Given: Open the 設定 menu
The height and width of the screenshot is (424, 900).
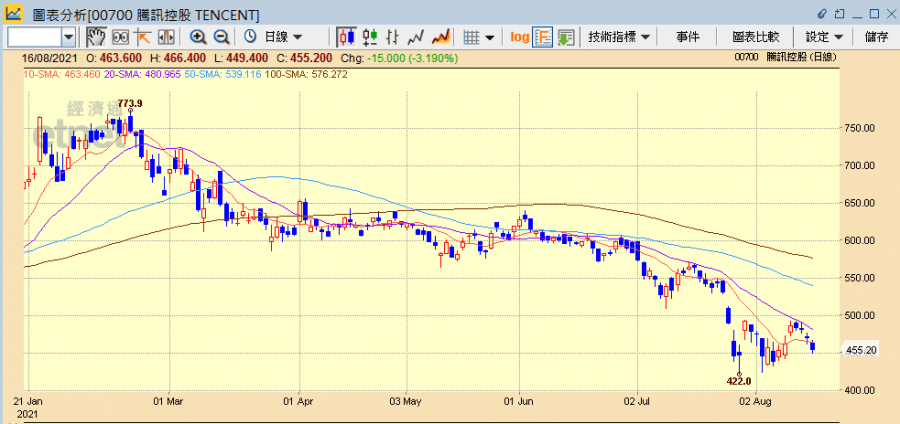Looking at the screenshot, I should pos(824,36).
